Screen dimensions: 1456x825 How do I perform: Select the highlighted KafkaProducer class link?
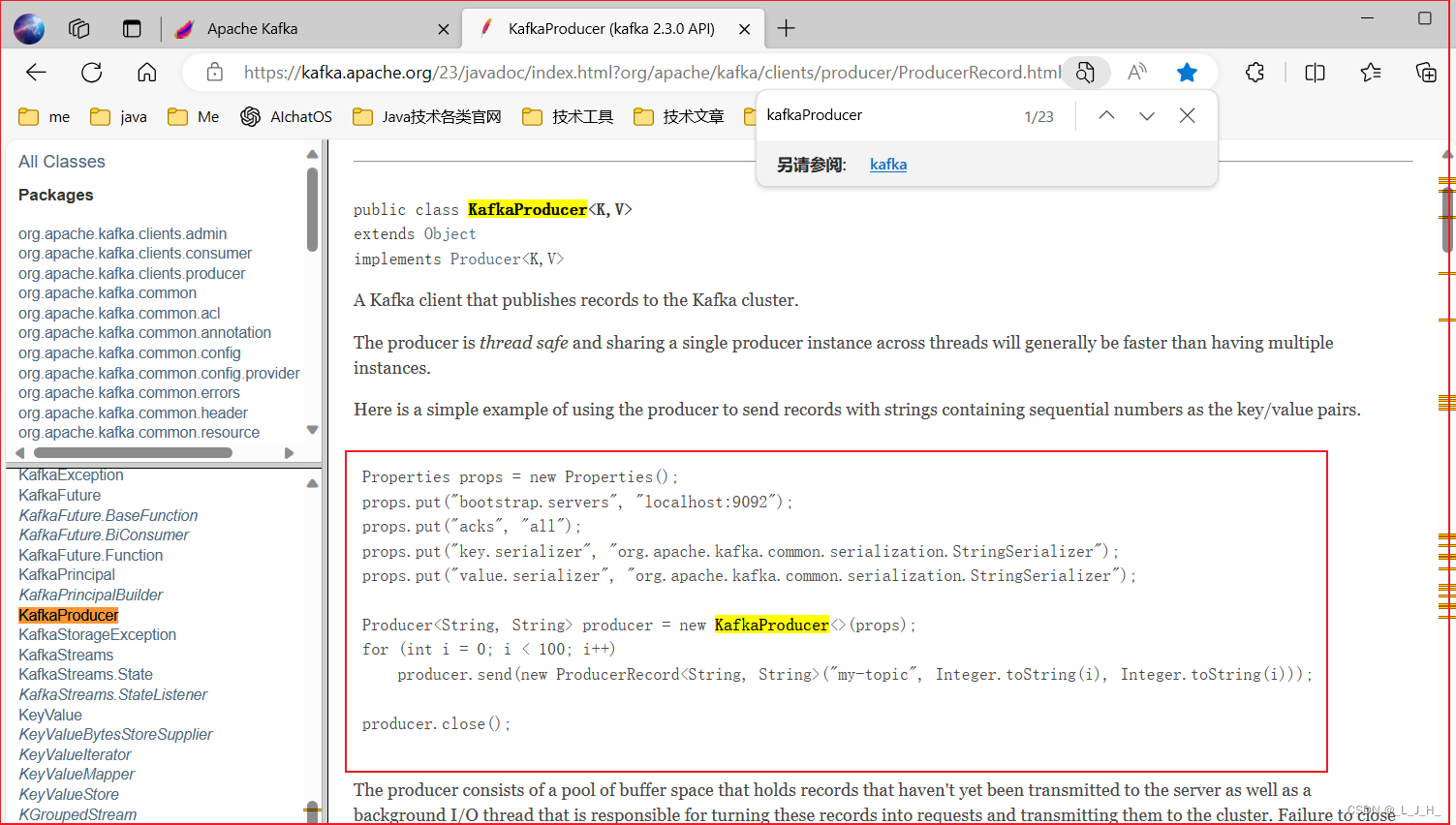tap(69, 616)
